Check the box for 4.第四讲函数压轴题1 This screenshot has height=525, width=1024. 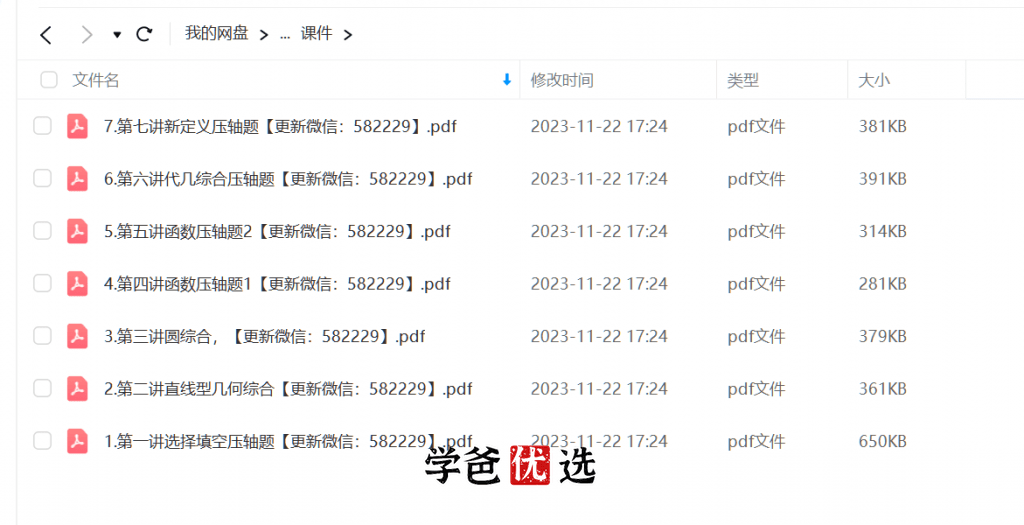coord(42,283)
